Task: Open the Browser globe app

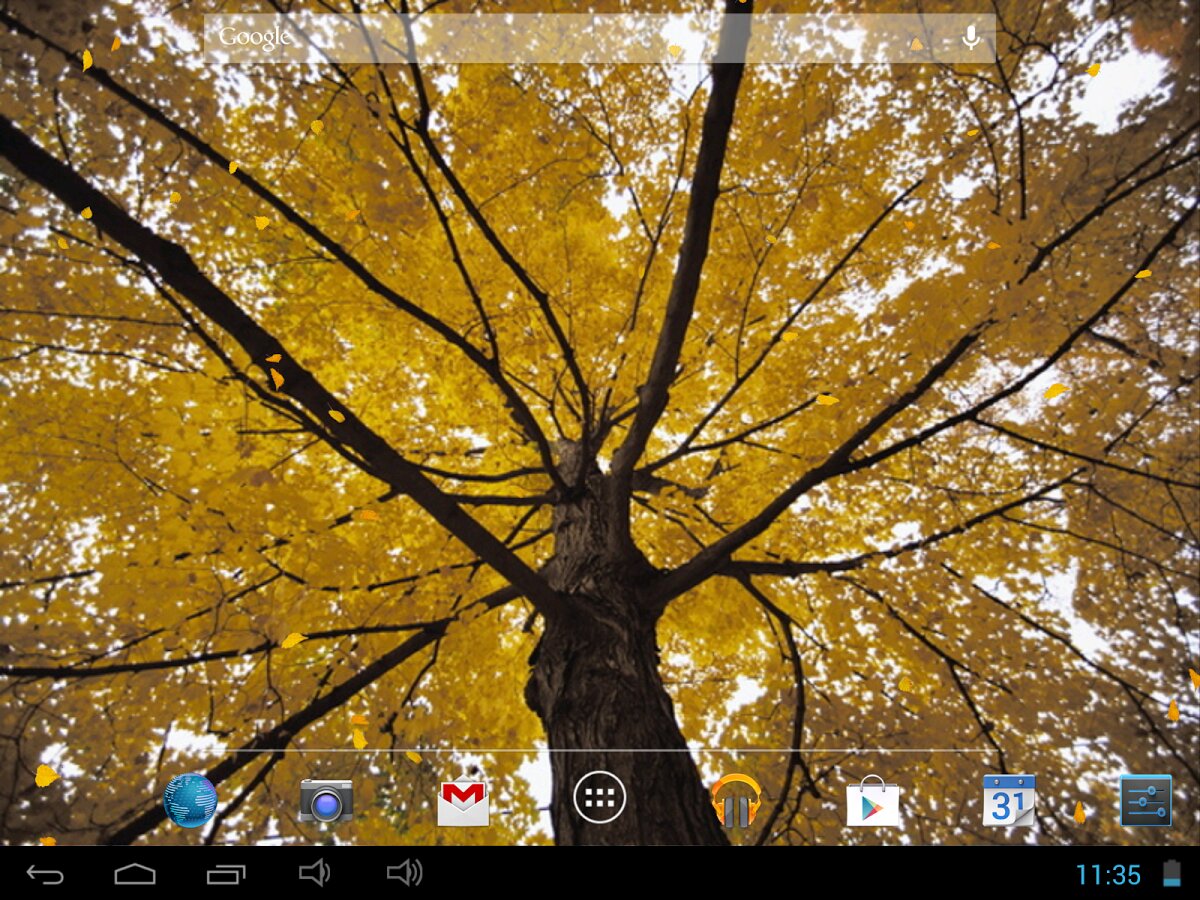Action: pos(190,800)
